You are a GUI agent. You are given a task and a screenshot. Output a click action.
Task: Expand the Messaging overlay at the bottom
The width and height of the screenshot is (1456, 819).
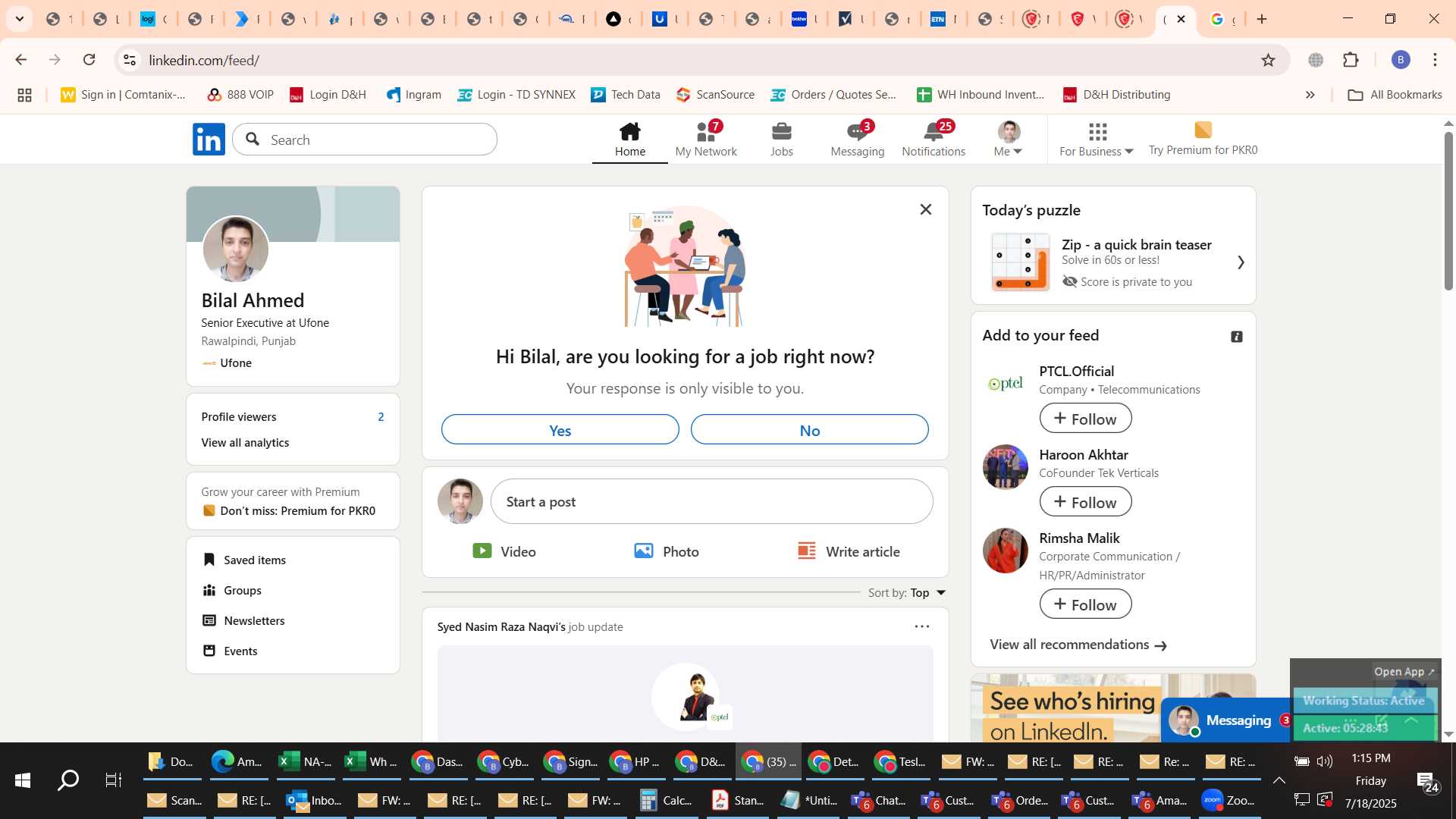[x=1227, y=720]
